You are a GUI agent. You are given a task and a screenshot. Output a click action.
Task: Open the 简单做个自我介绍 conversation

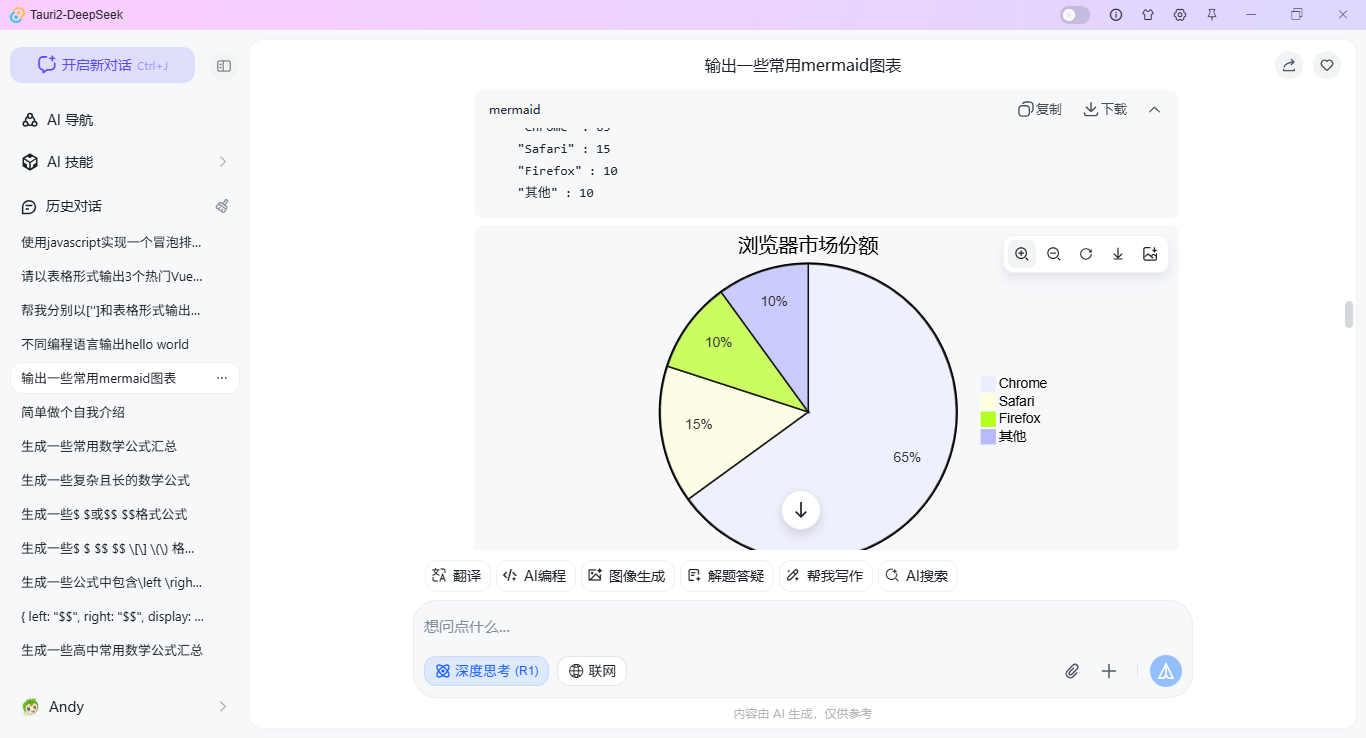[x=73, y=412]
